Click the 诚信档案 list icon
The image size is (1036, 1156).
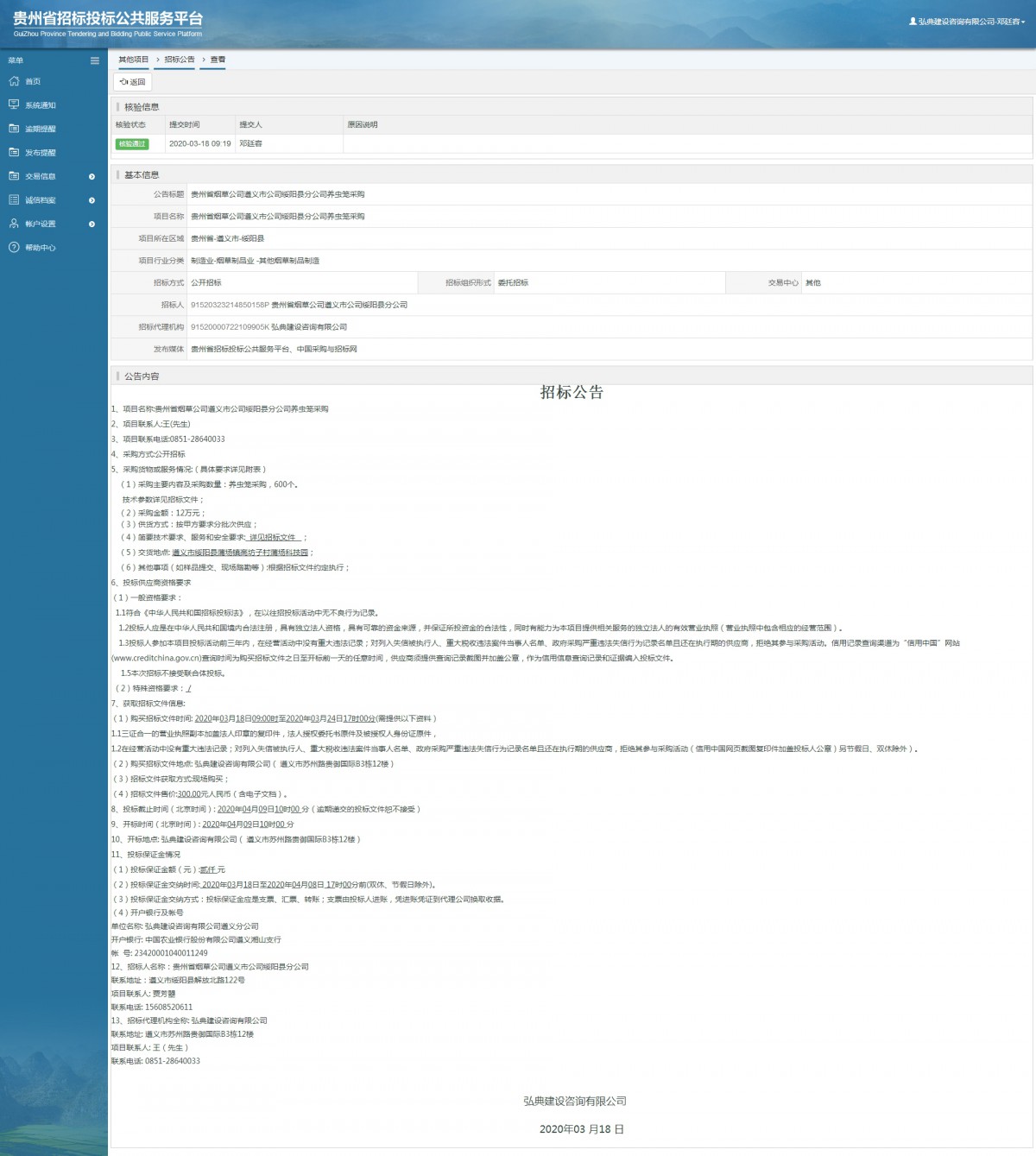click(x=14, y=199)
